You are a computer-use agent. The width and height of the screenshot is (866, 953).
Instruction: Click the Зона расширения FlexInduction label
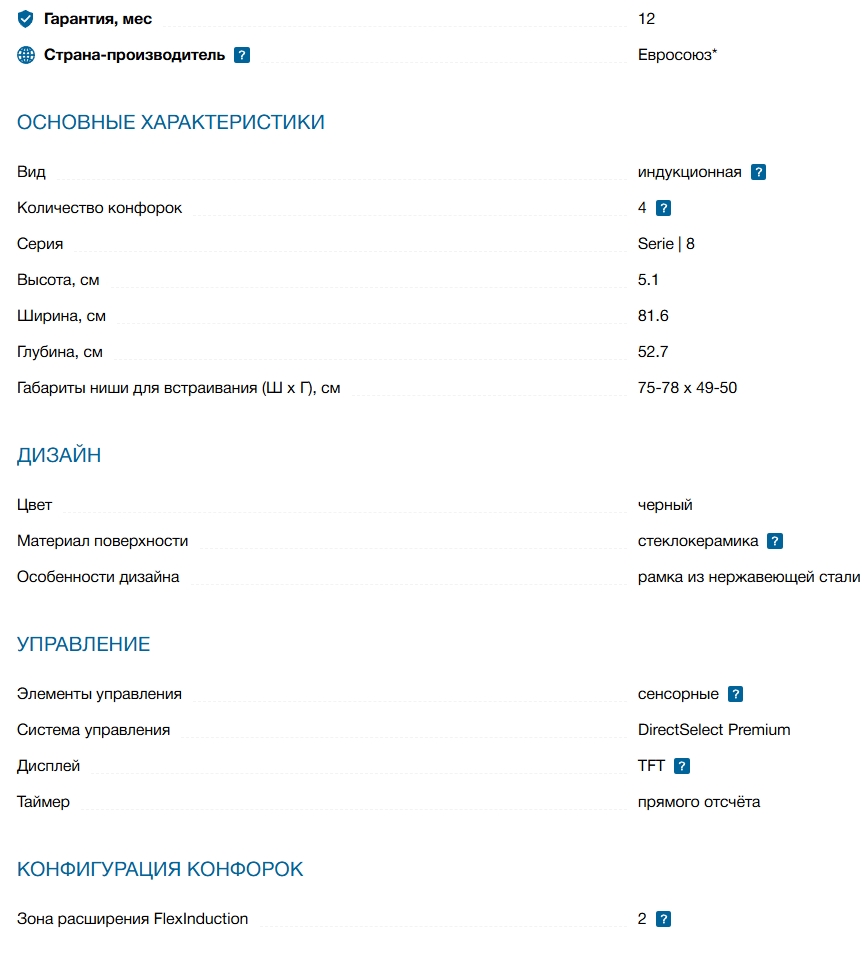133,919
